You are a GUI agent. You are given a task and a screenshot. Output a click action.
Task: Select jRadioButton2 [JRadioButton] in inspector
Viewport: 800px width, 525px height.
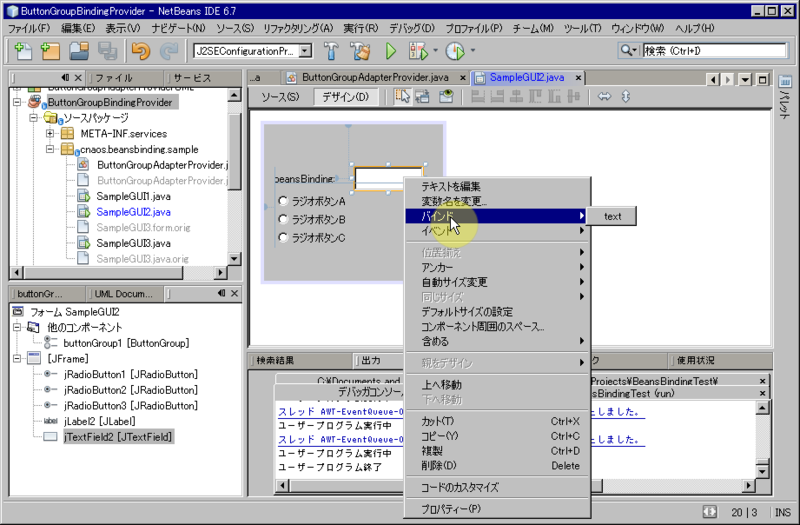click(x=131, y=390)
